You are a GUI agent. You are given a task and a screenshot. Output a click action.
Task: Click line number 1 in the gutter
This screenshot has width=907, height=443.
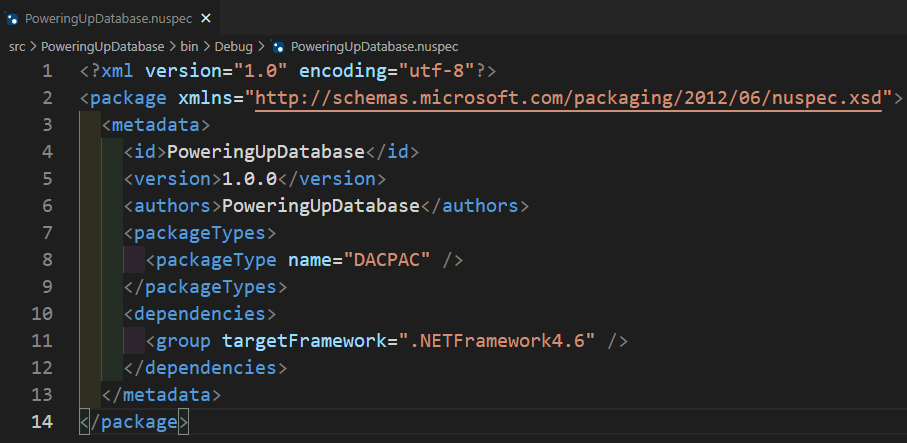pyautogui.click(x=47, y=72)
